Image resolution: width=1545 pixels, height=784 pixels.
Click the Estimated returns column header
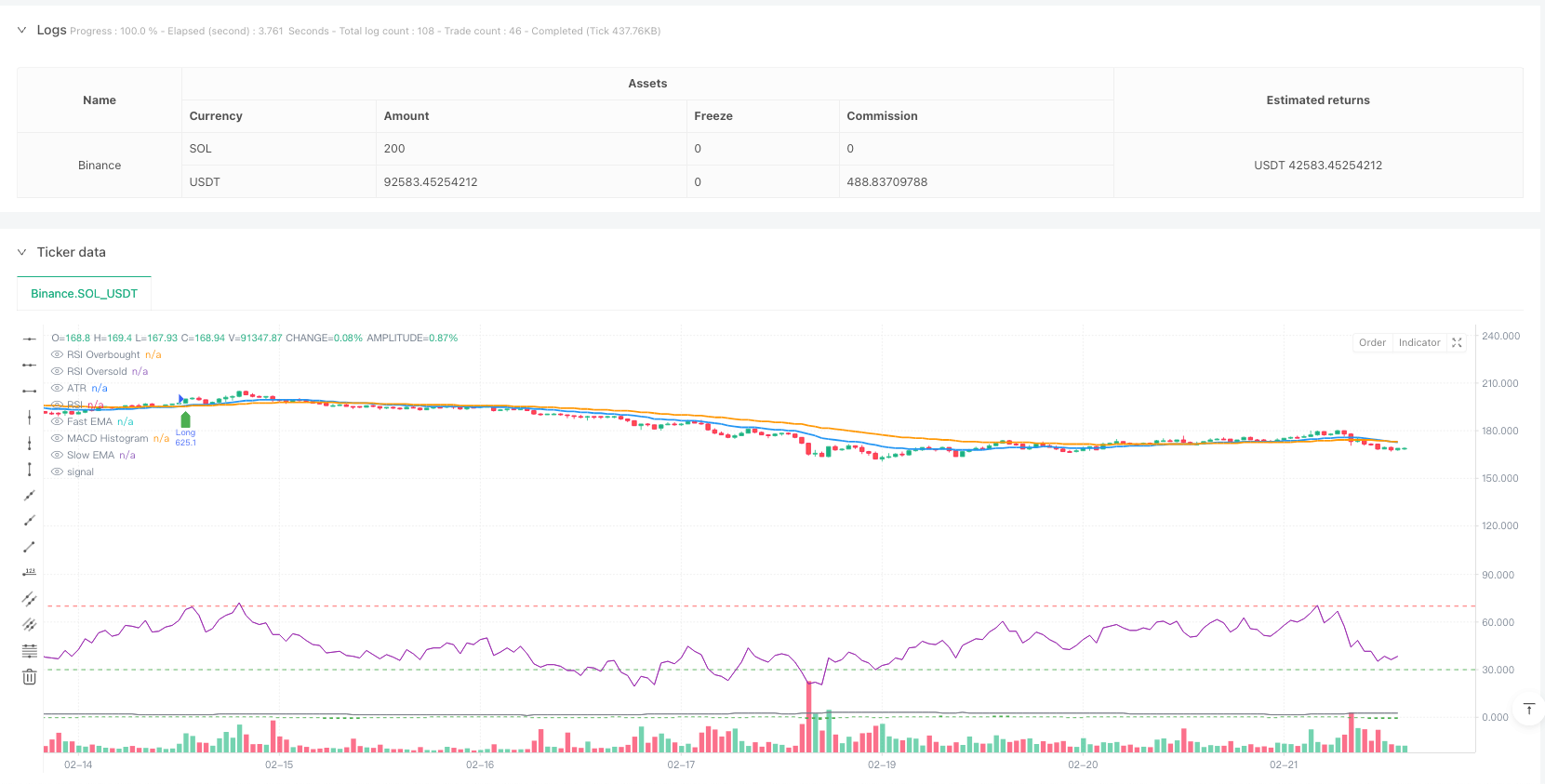pos(1318,100)
